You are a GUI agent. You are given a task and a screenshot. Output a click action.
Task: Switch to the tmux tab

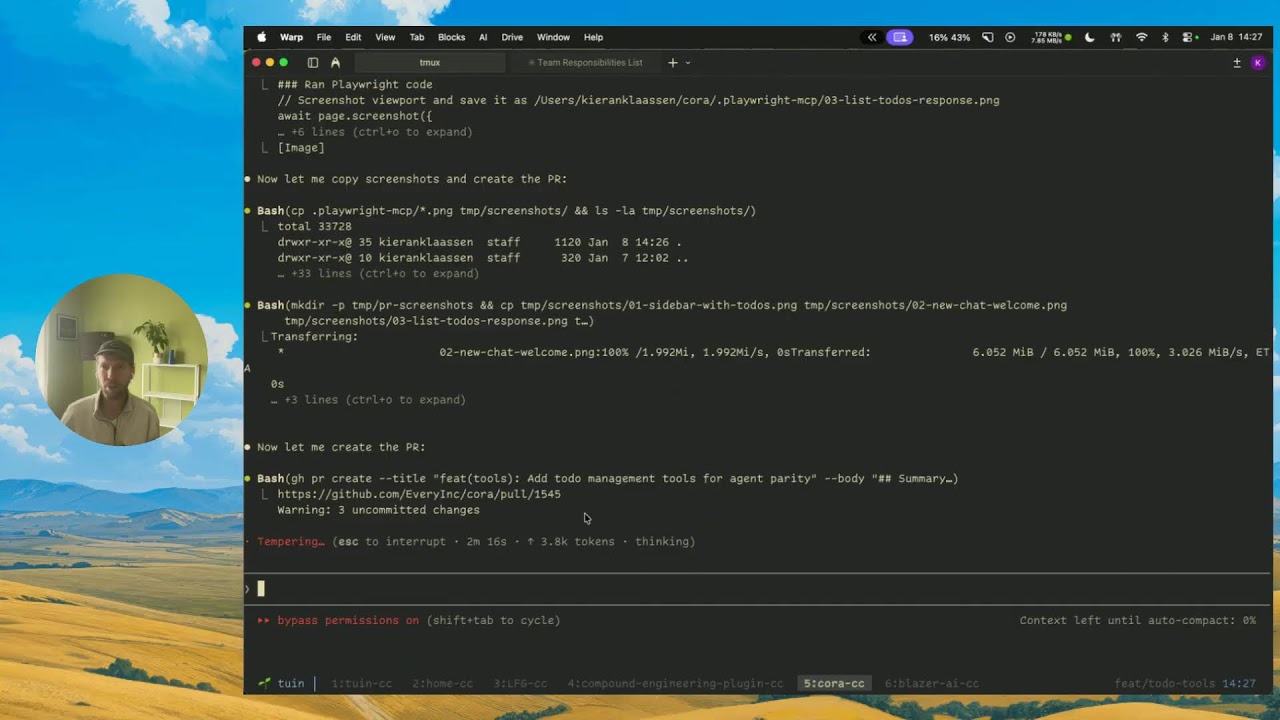(x=430, y=62)
